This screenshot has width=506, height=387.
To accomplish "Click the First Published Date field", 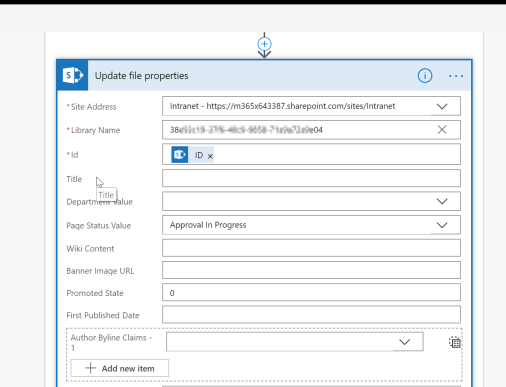I will 311,314.
